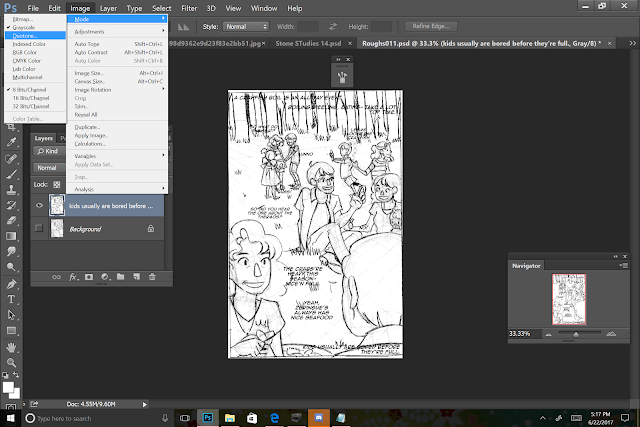
Task: Open the Normal blend mode dropdown
Action: pyautogui.click(x=49, y=168)
